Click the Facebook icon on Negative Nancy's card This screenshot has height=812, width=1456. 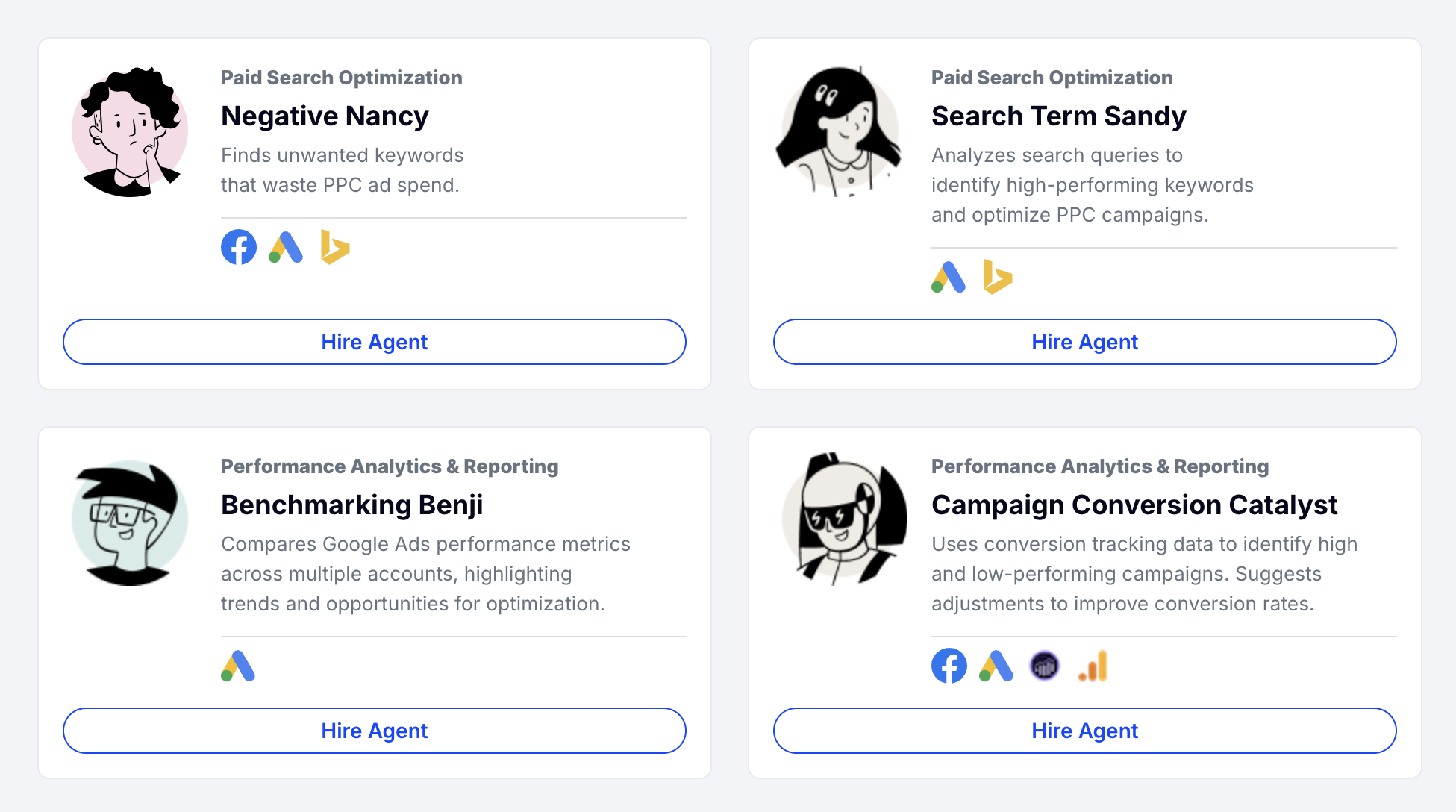(238, 247)
